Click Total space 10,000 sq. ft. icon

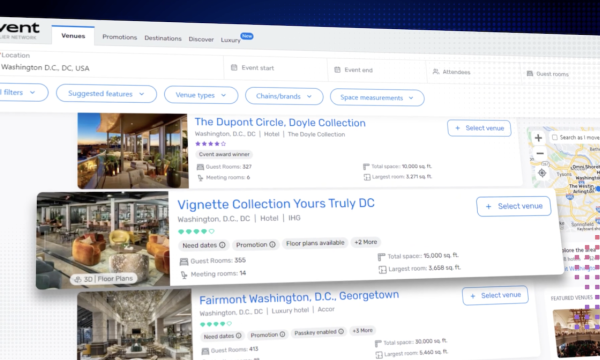(366, 166)
